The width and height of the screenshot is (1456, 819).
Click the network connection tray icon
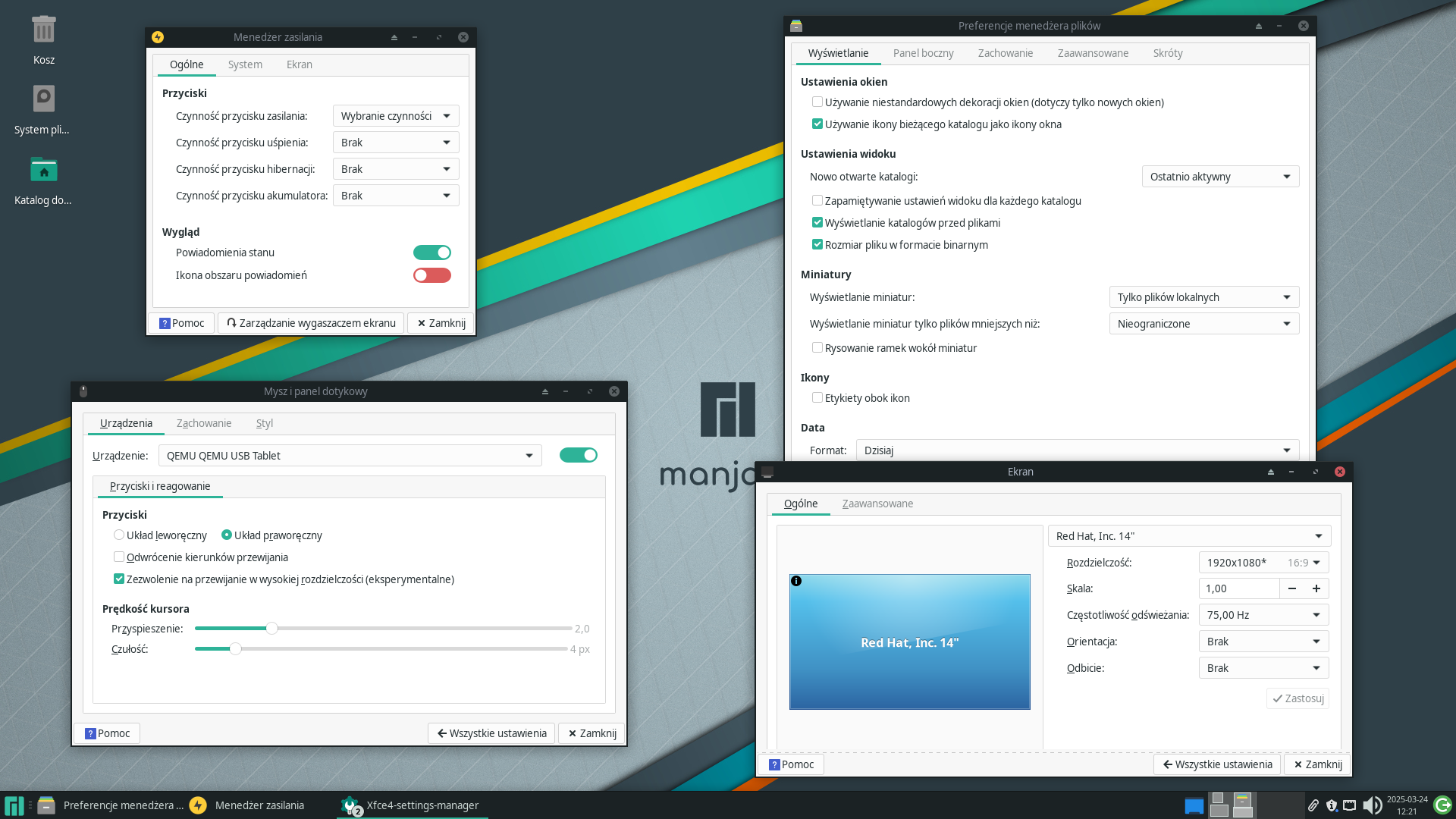1349,805
